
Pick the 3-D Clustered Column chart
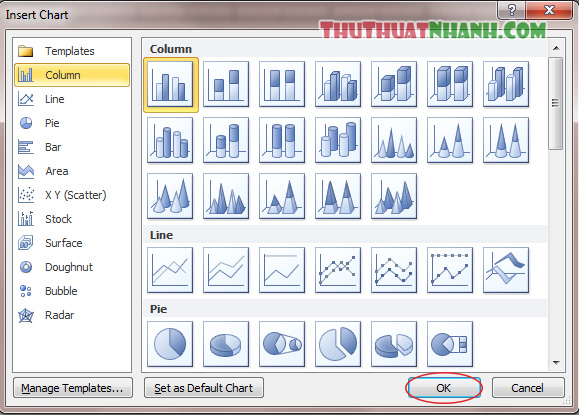(x=338, y=85)
